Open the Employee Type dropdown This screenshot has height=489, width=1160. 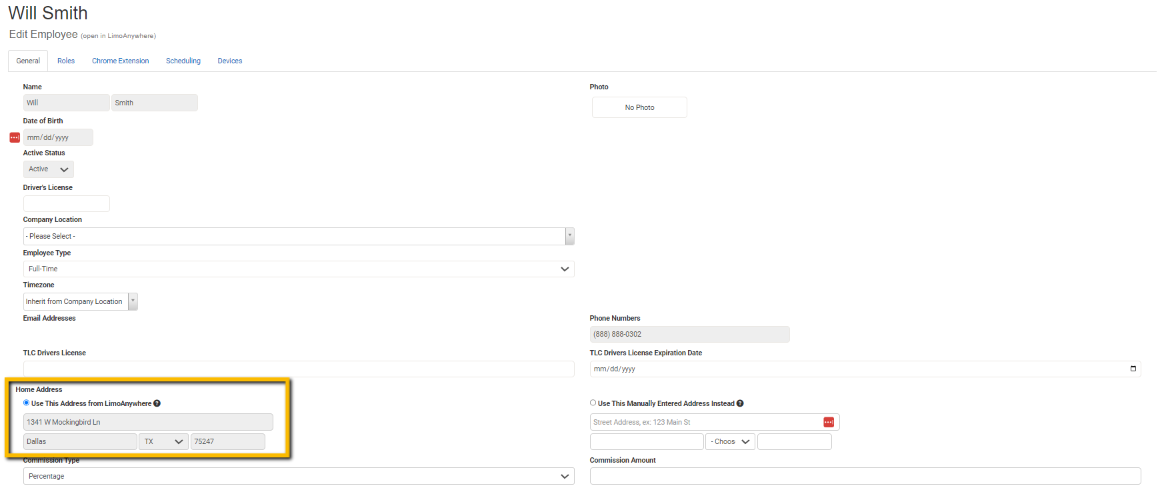tap(298, 269)
